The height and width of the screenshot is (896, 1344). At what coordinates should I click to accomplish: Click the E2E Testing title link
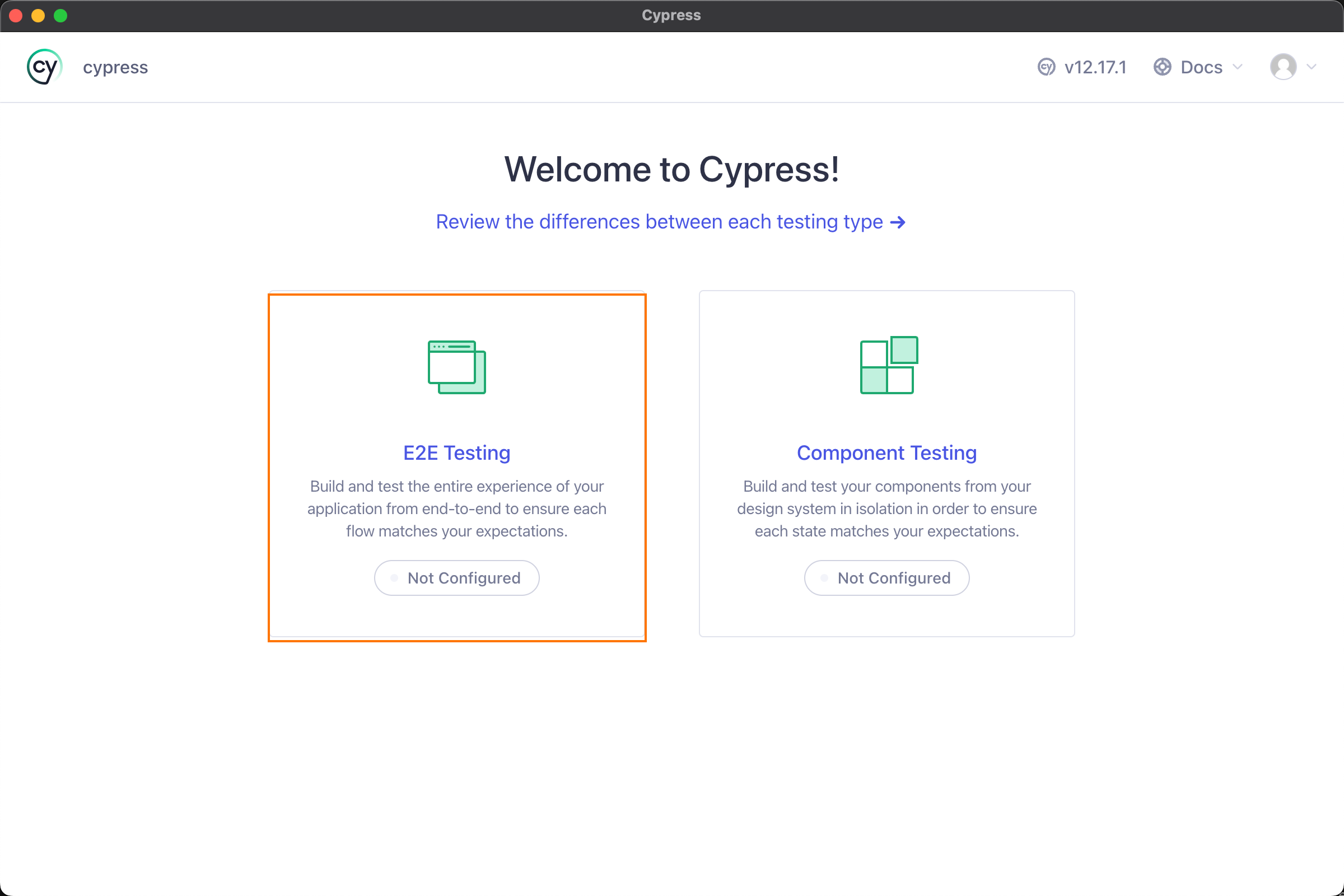coord(456,452)
